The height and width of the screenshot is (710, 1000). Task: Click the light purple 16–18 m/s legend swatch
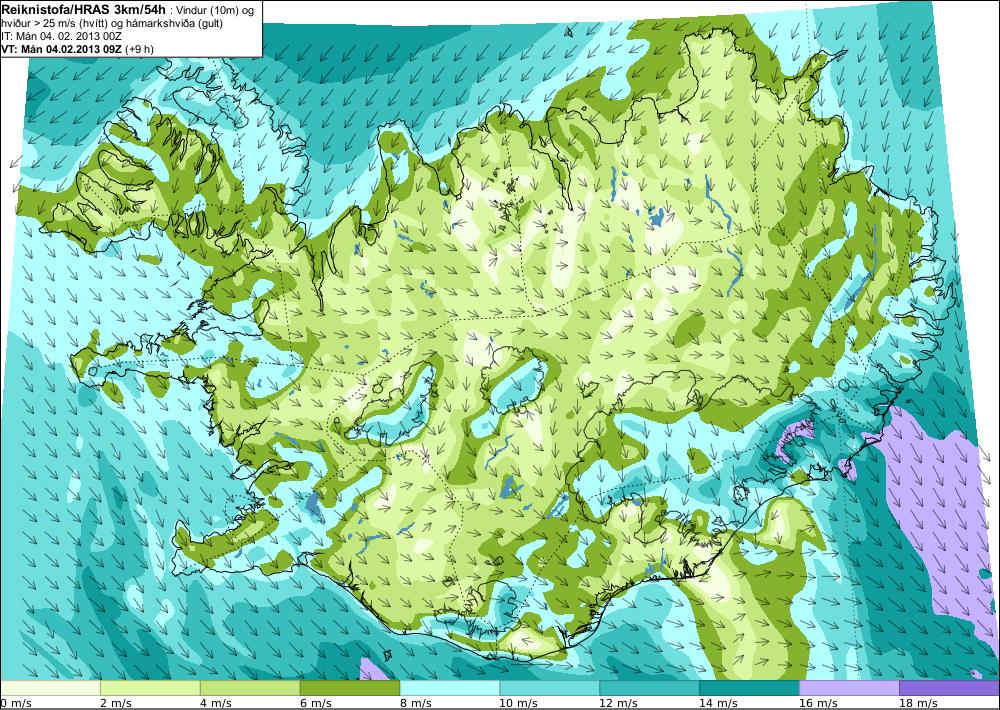(x=849, y=688)
